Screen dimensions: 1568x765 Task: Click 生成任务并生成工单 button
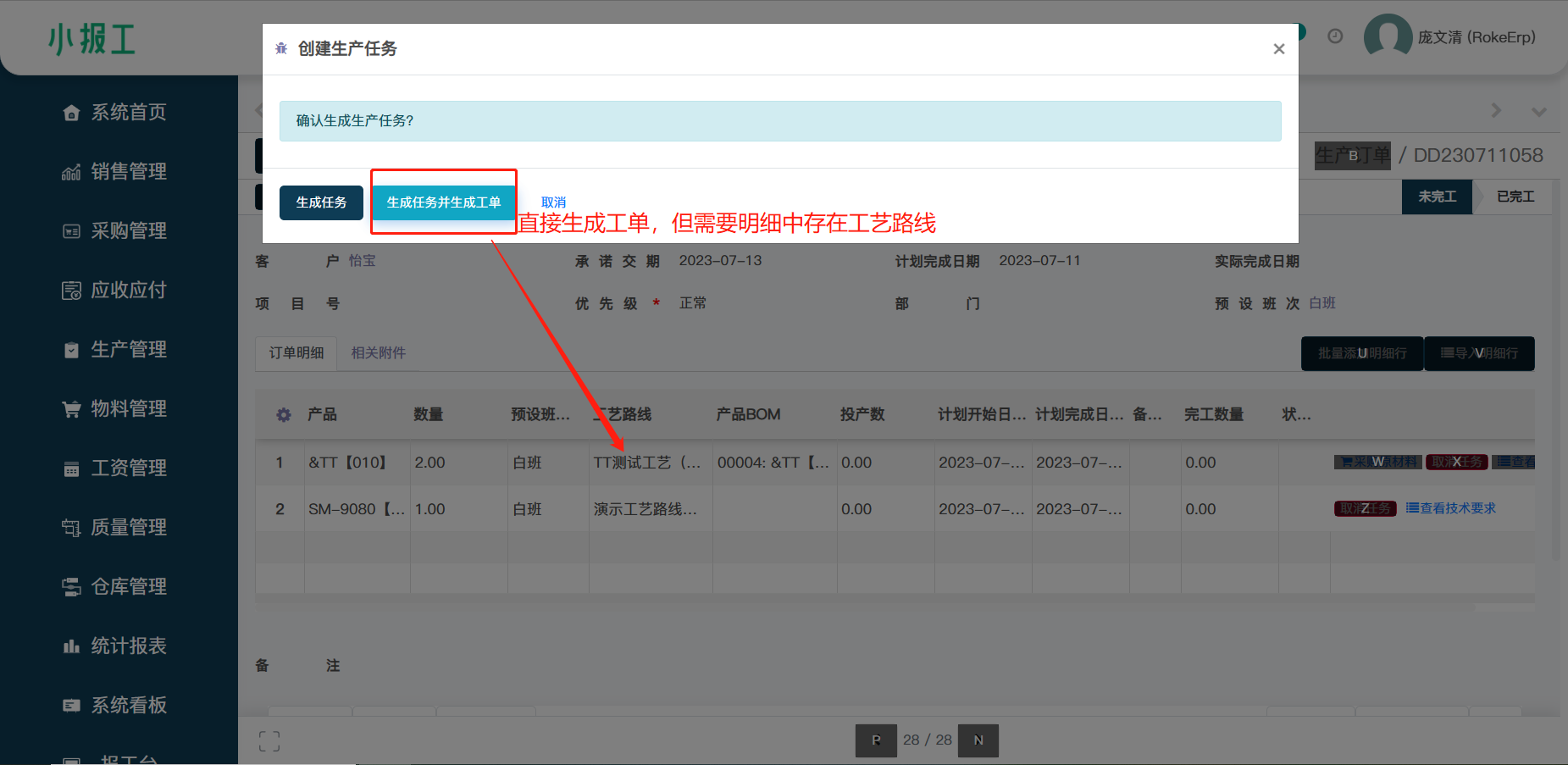(443, 202)
